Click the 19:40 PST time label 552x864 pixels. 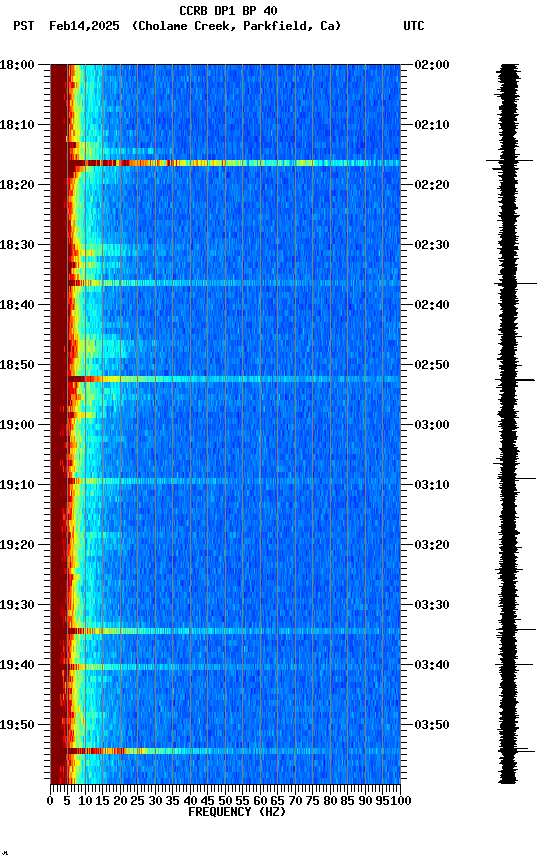pos(17,665)
